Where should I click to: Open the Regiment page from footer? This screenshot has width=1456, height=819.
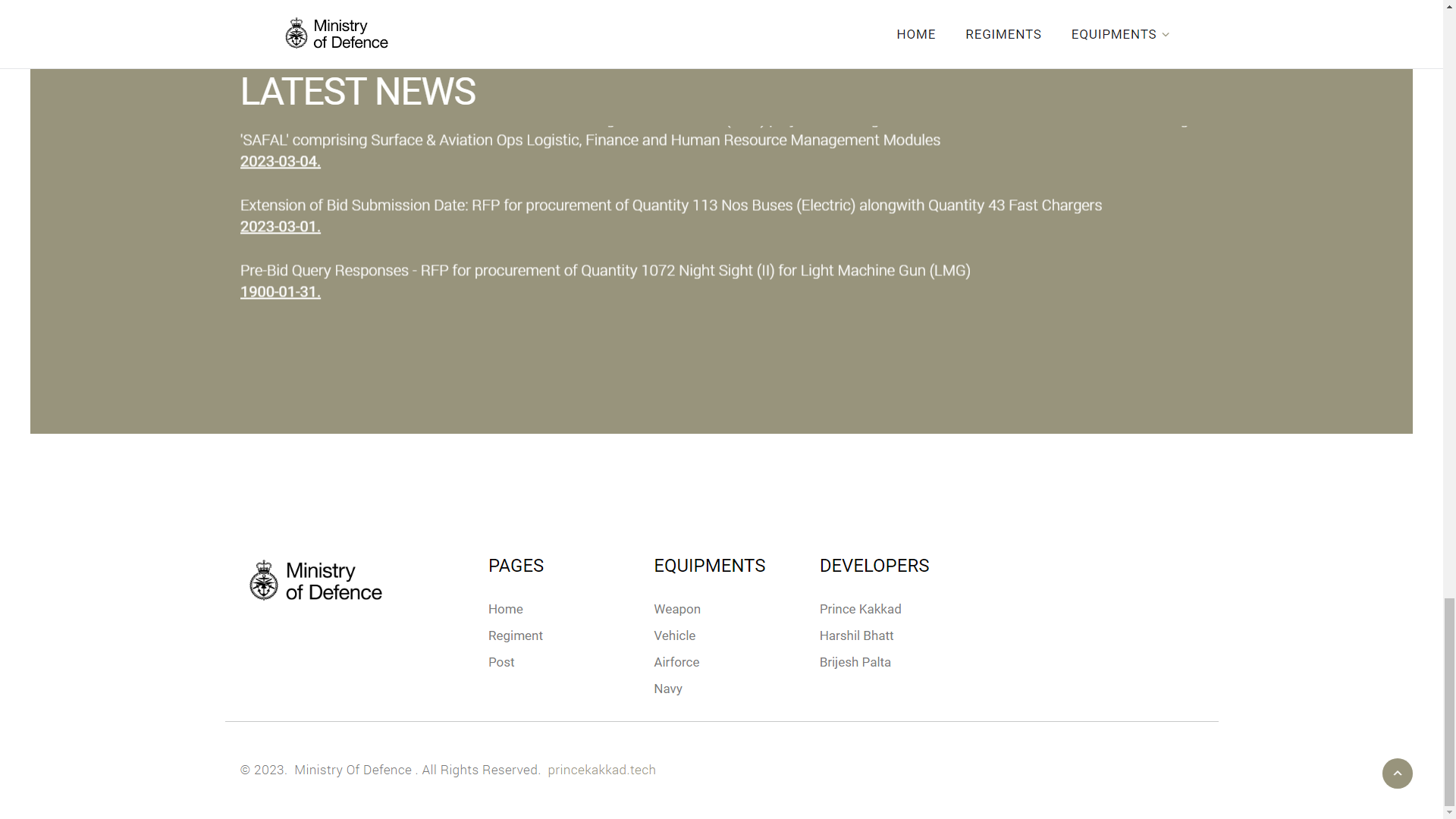click(515, 635)
